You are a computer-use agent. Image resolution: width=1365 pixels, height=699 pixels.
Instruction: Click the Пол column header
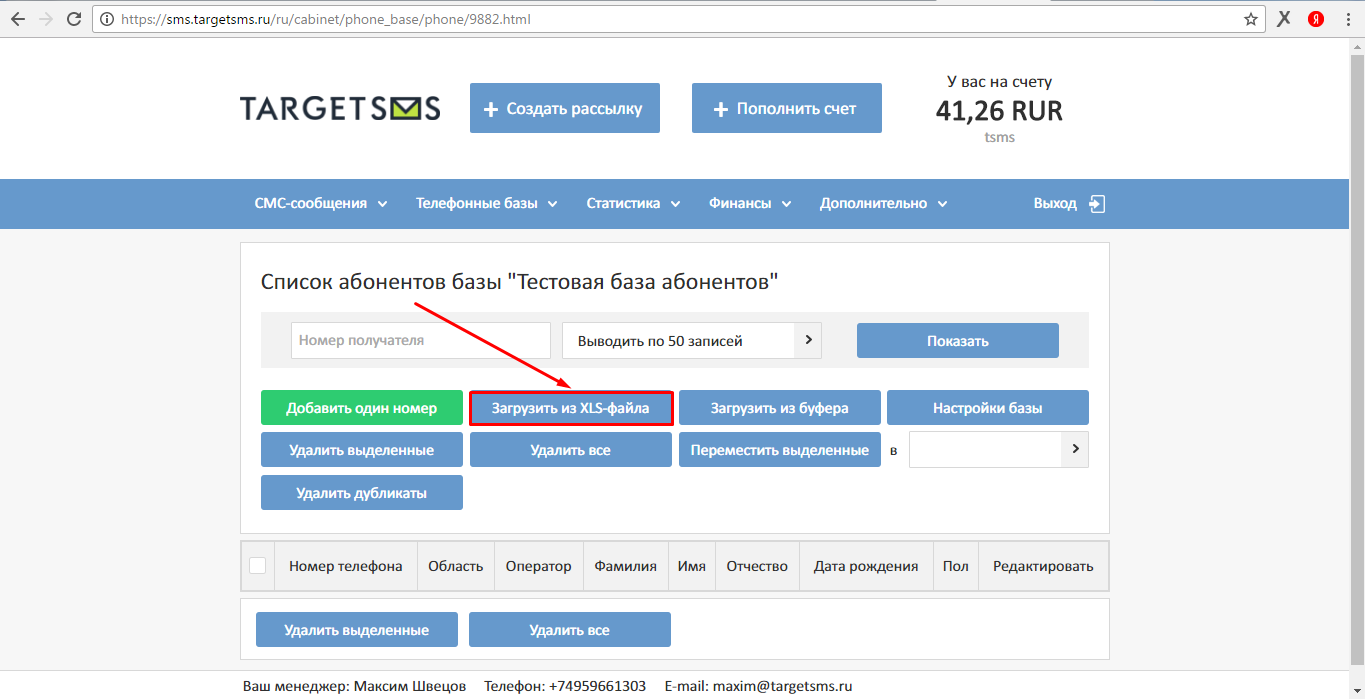pos(956,566)
